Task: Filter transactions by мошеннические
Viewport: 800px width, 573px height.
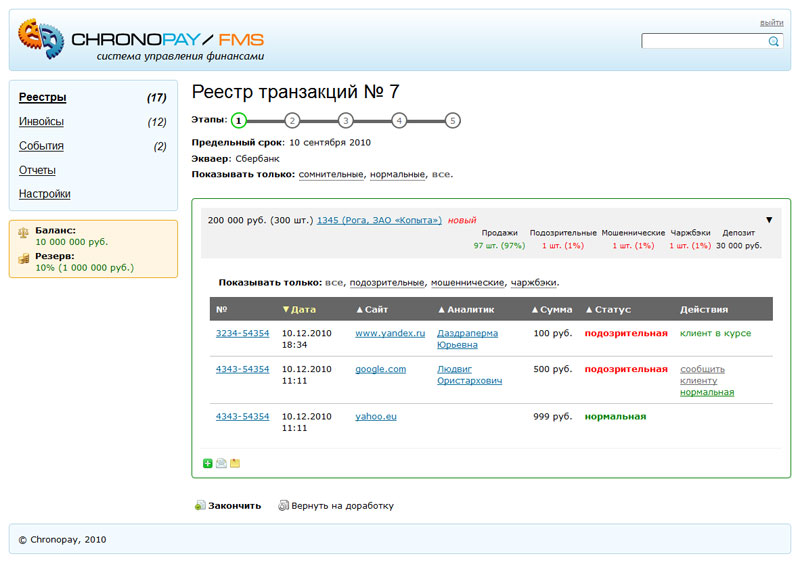Action: point(466,283)
